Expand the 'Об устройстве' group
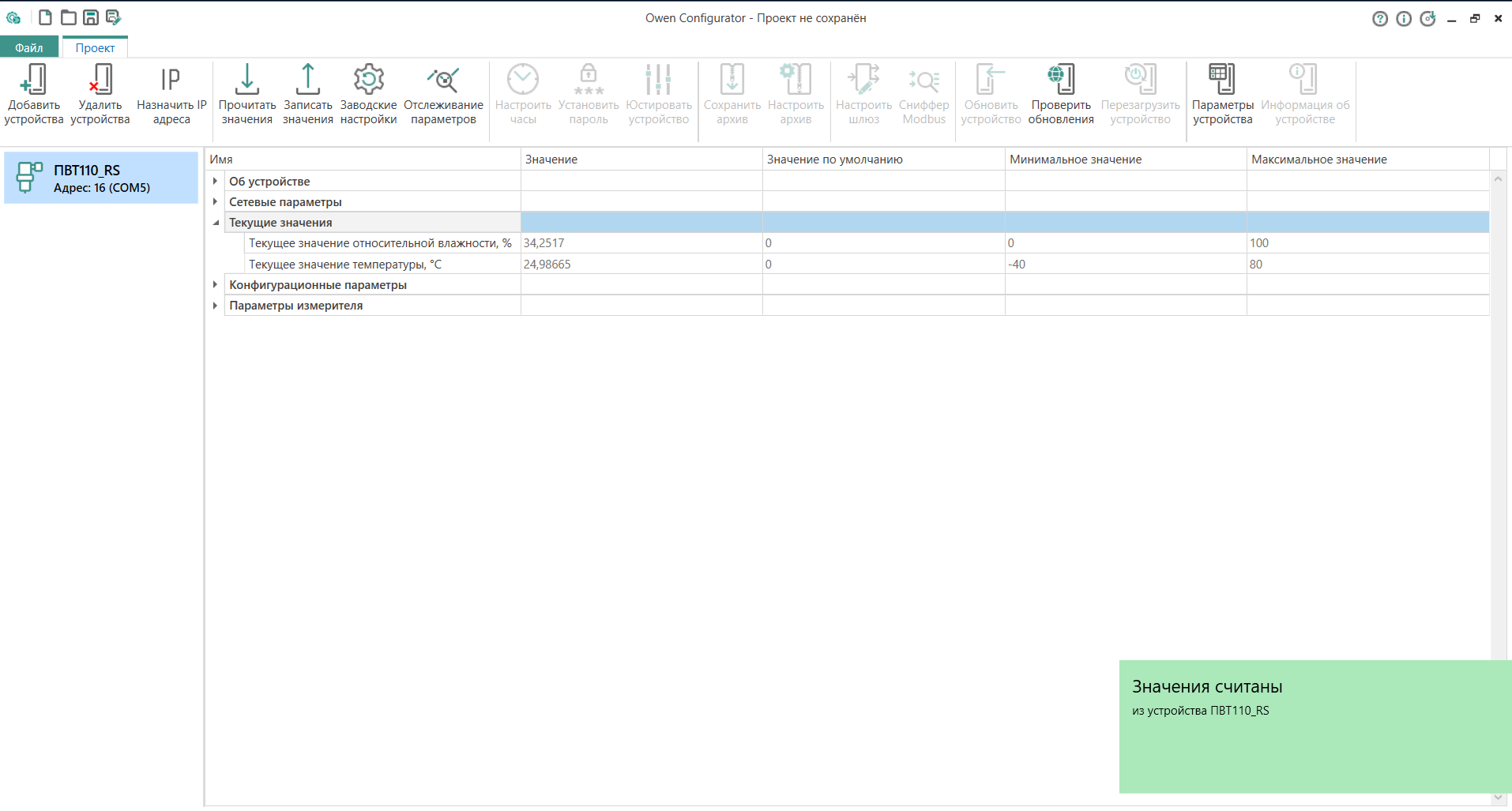This screenshot has width=1512, height=811. [215, 181]
